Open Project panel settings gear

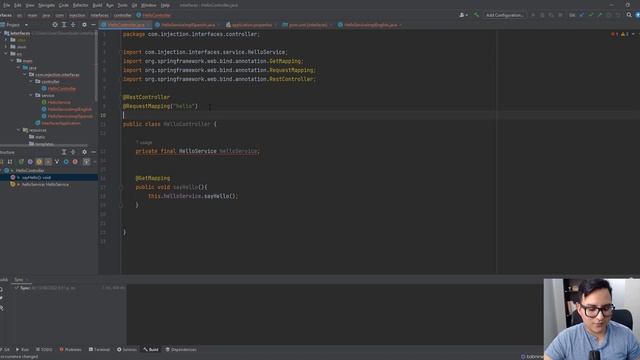[84, 25]
